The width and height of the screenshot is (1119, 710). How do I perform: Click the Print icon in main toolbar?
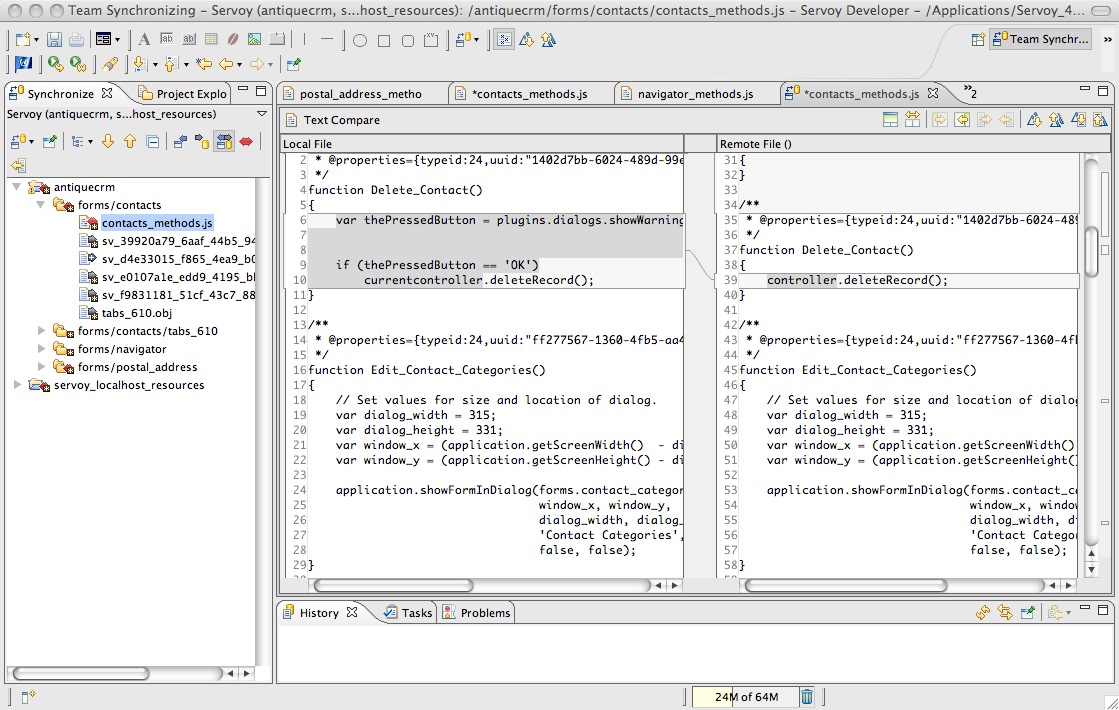tap(76, 40)
